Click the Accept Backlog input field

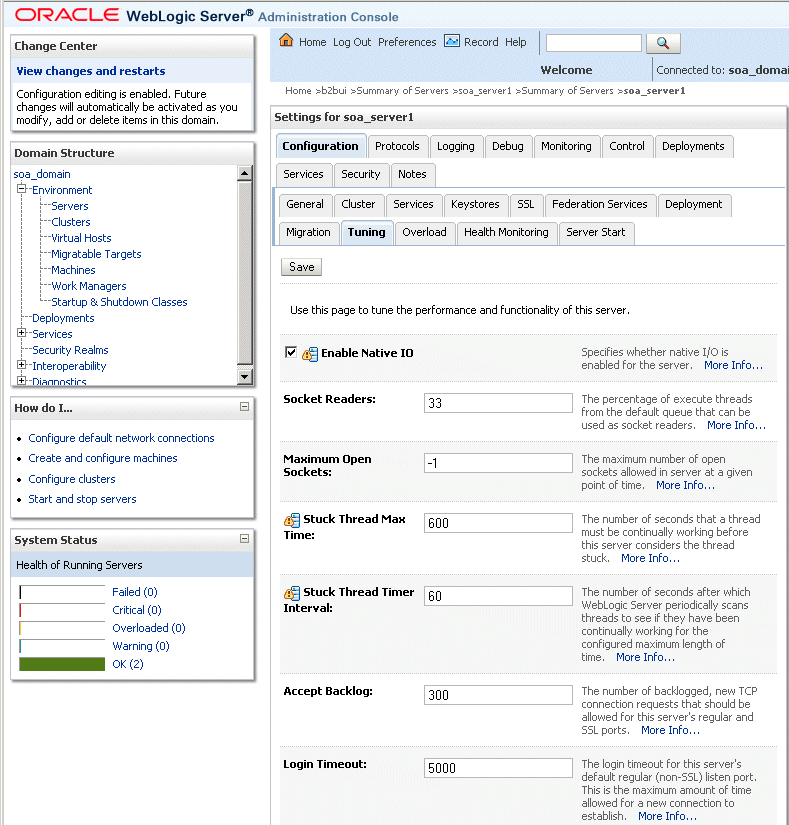tap(498, 695)
